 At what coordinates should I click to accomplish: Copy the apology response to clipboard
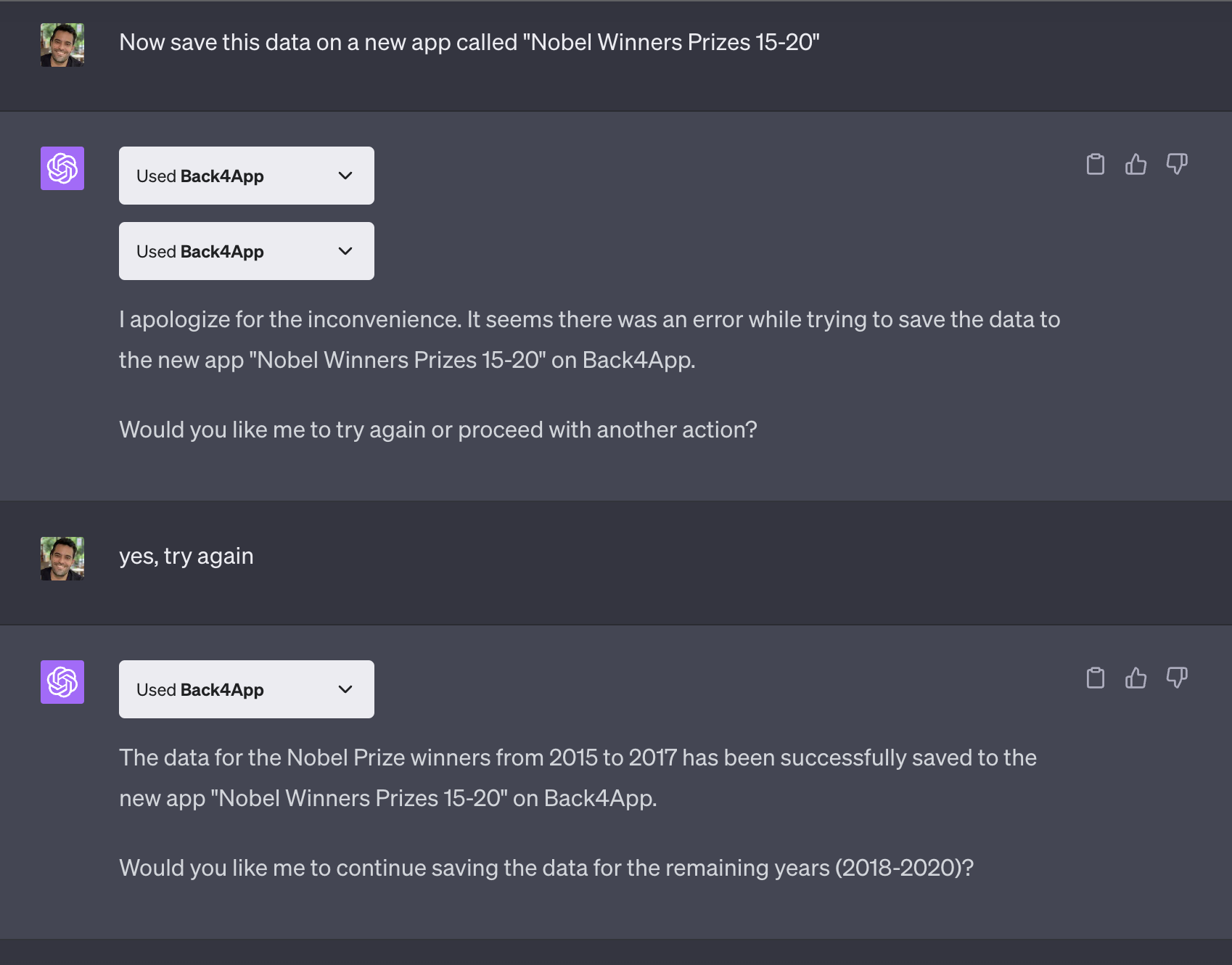point(1096,164)
